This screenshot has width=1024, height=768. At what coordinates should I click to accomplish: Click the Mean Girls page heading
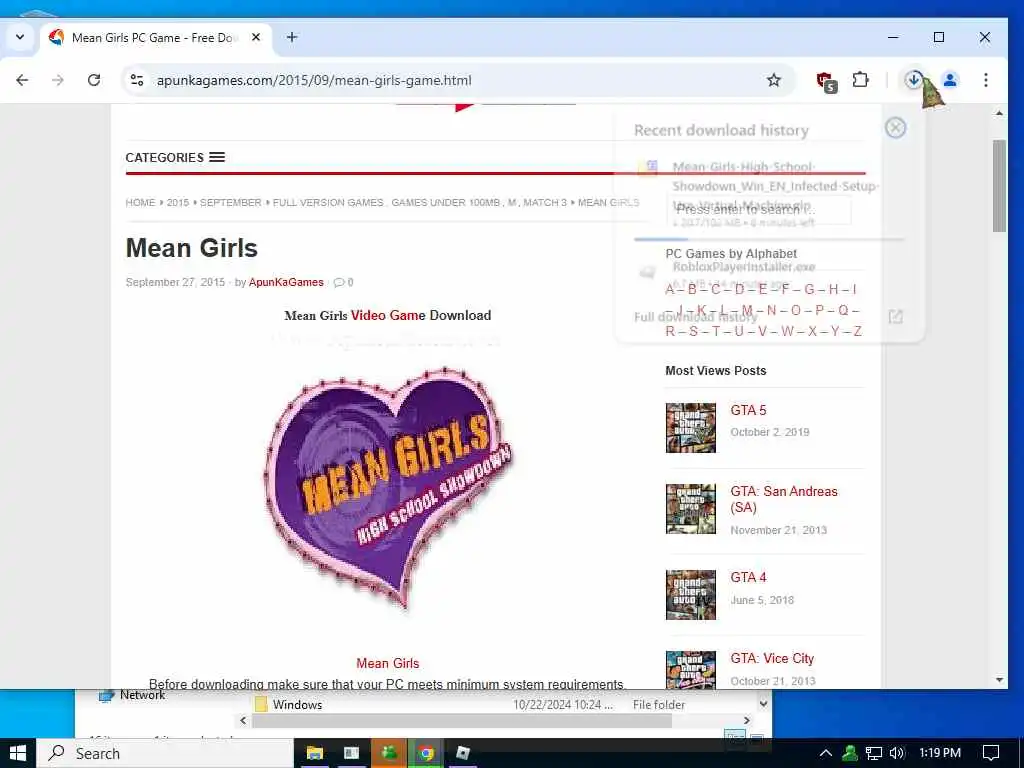[192, 248]
